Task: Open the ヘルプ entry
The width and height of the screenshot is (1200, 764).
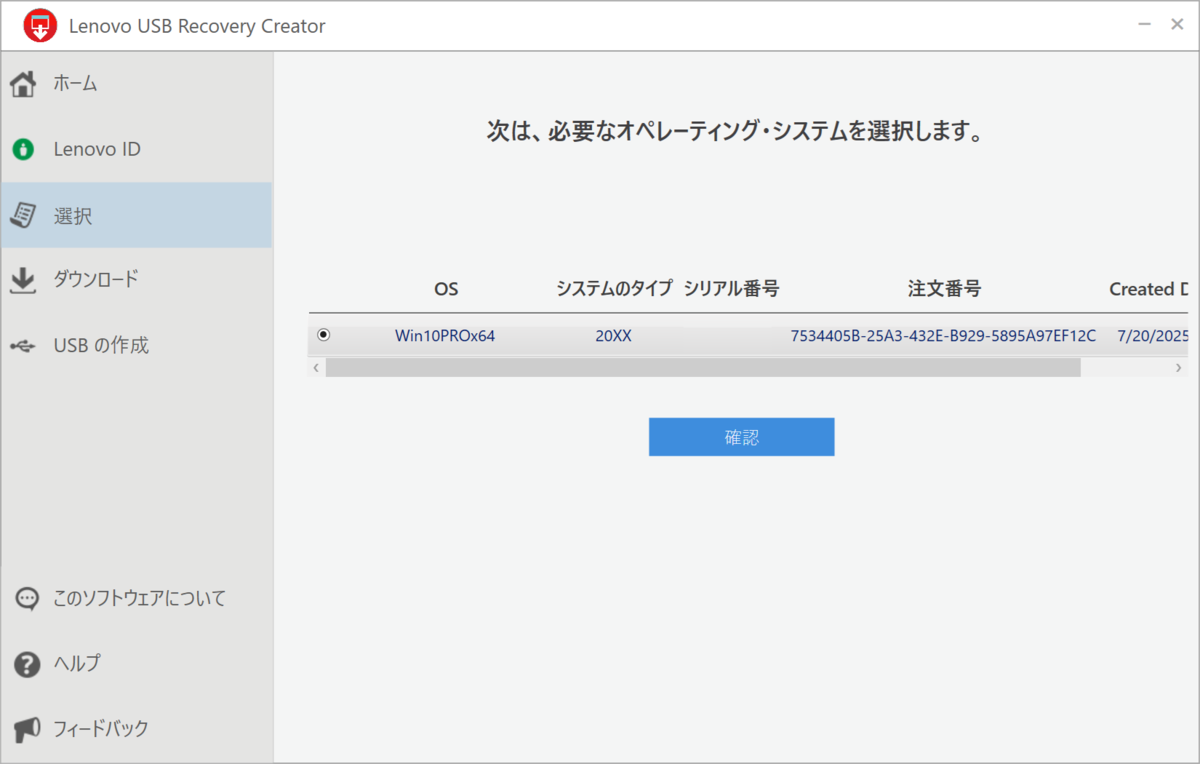Action: [x=136, y=663]
